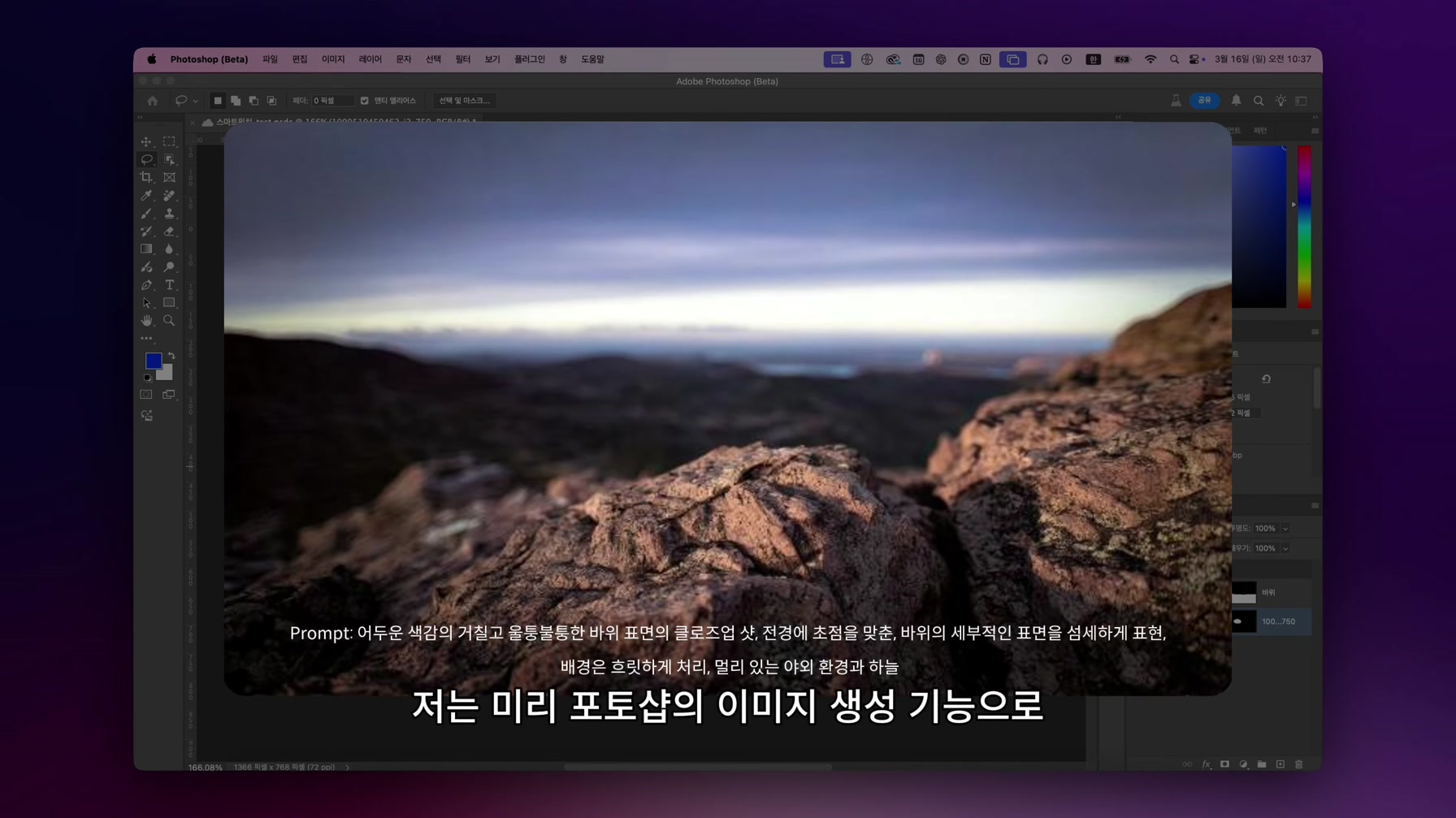This screenshot has height=818, width=1456.
Task: Select the Brush tool
Action: click(x=146, y=214)
